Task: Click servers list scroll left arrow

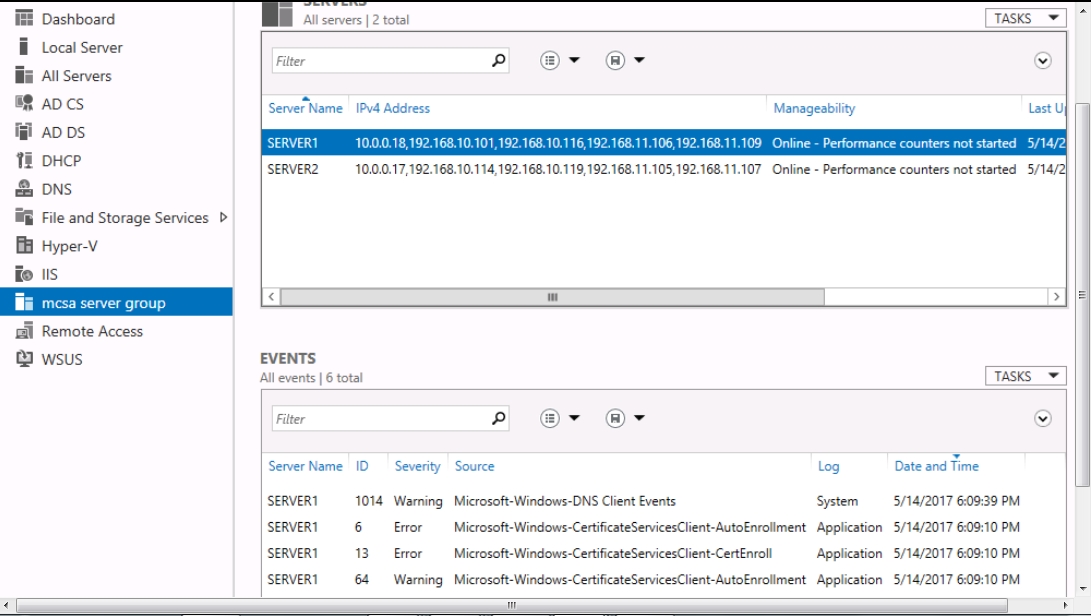Action: (271, 297)
